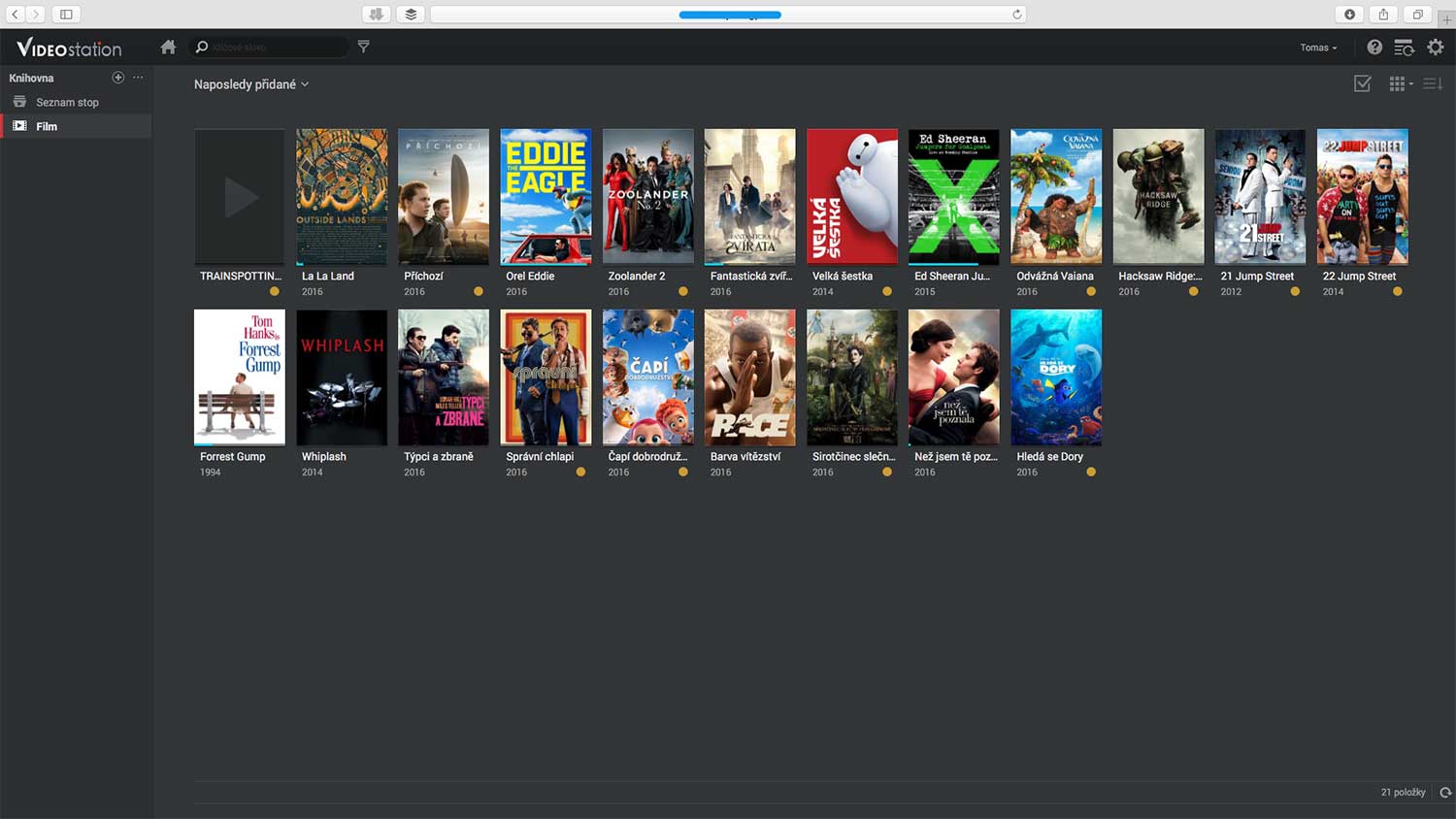This screenshot has width=1456, height=819.
Task: Add a new library with plus icon
Action: [x=118, y=78]
